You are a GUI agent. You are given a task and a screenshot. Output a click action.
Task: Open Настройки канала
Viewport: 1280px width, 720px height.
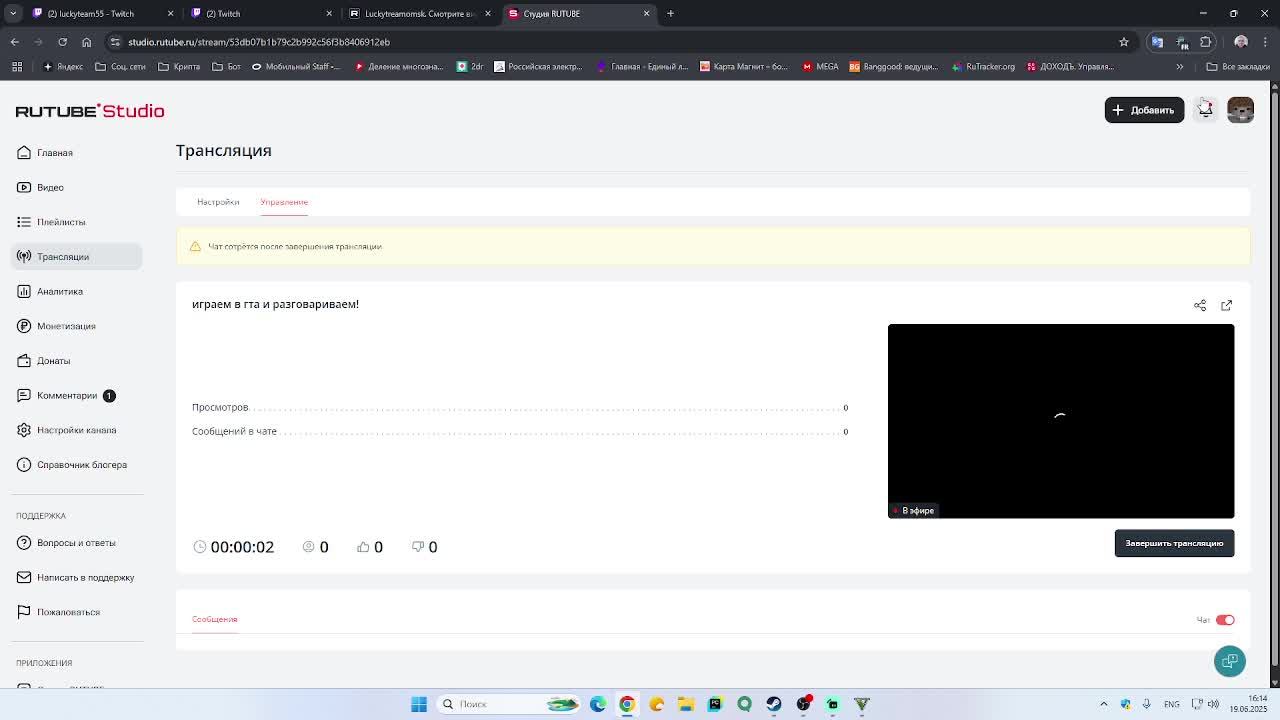[x=76, y=430]
